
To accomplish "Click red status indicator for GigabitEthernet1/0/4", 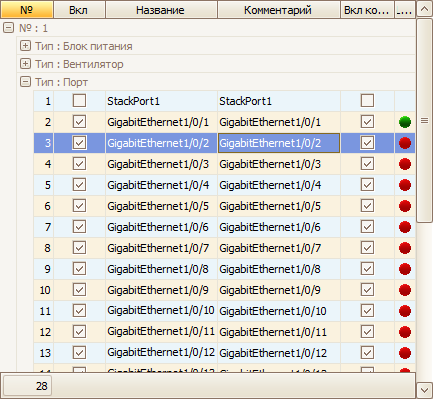I will (x=405, y=185).
